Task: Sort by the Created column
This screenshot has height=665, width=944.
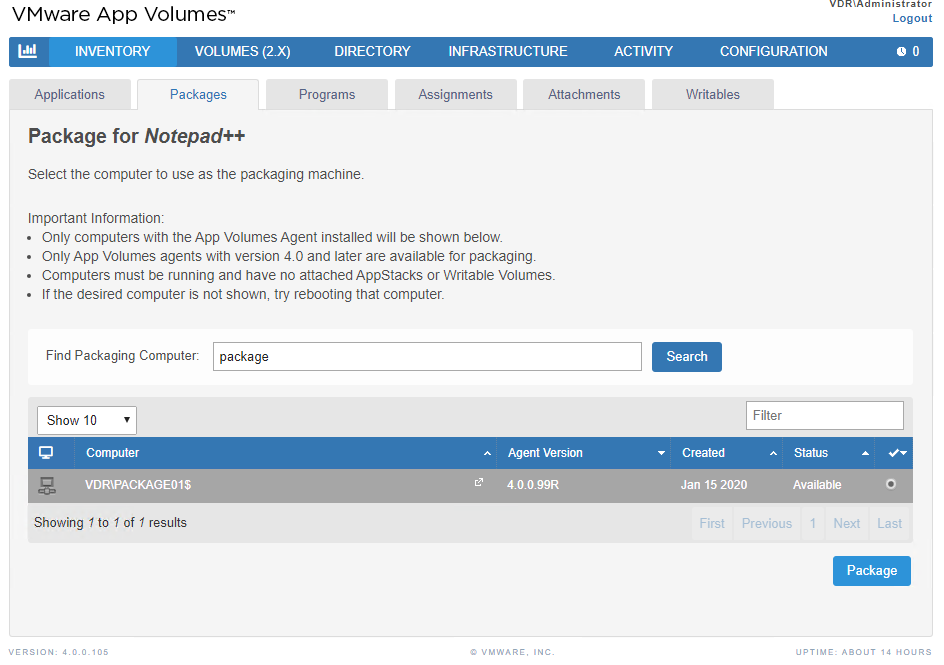Action: (x=727, y=453)
